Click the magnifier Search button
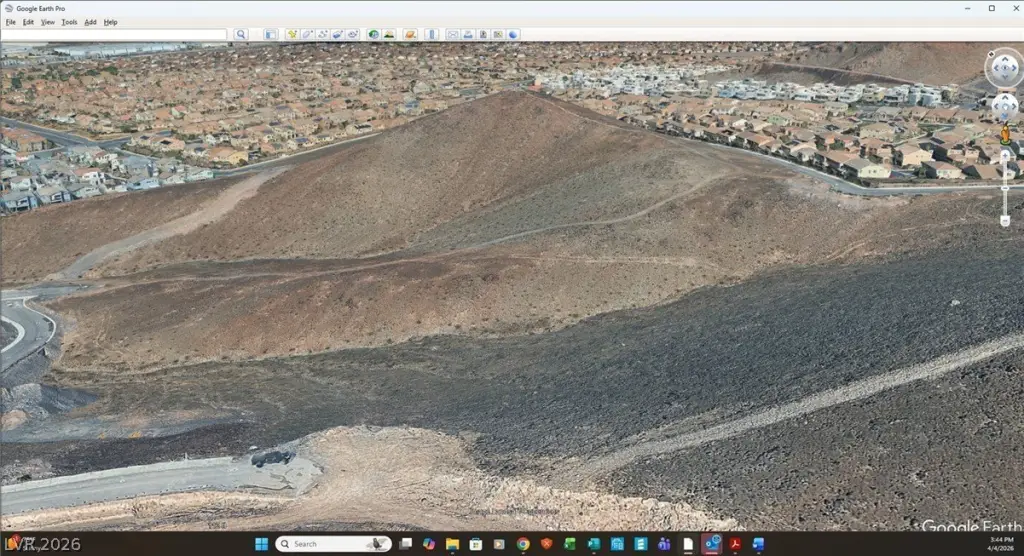The width and height of the screenshot is (1024, 556). [x=240, y=34]
